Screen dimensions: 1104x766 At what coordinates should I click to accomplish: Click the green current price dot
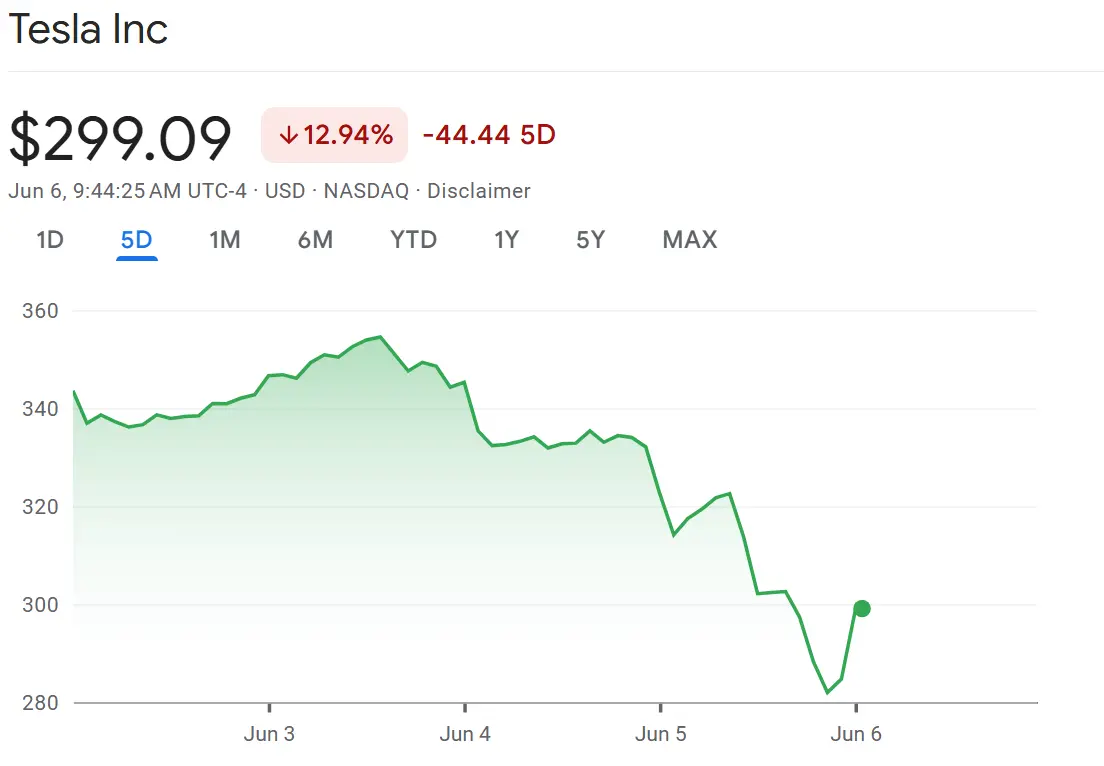coord(861,608)
